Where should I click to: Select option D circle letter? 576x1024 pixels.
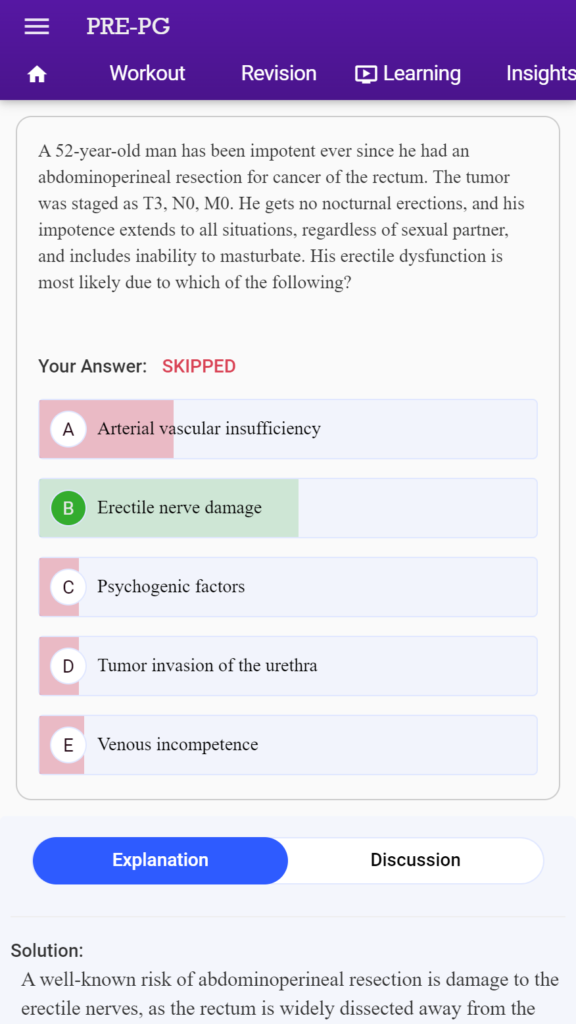[69, 666]
